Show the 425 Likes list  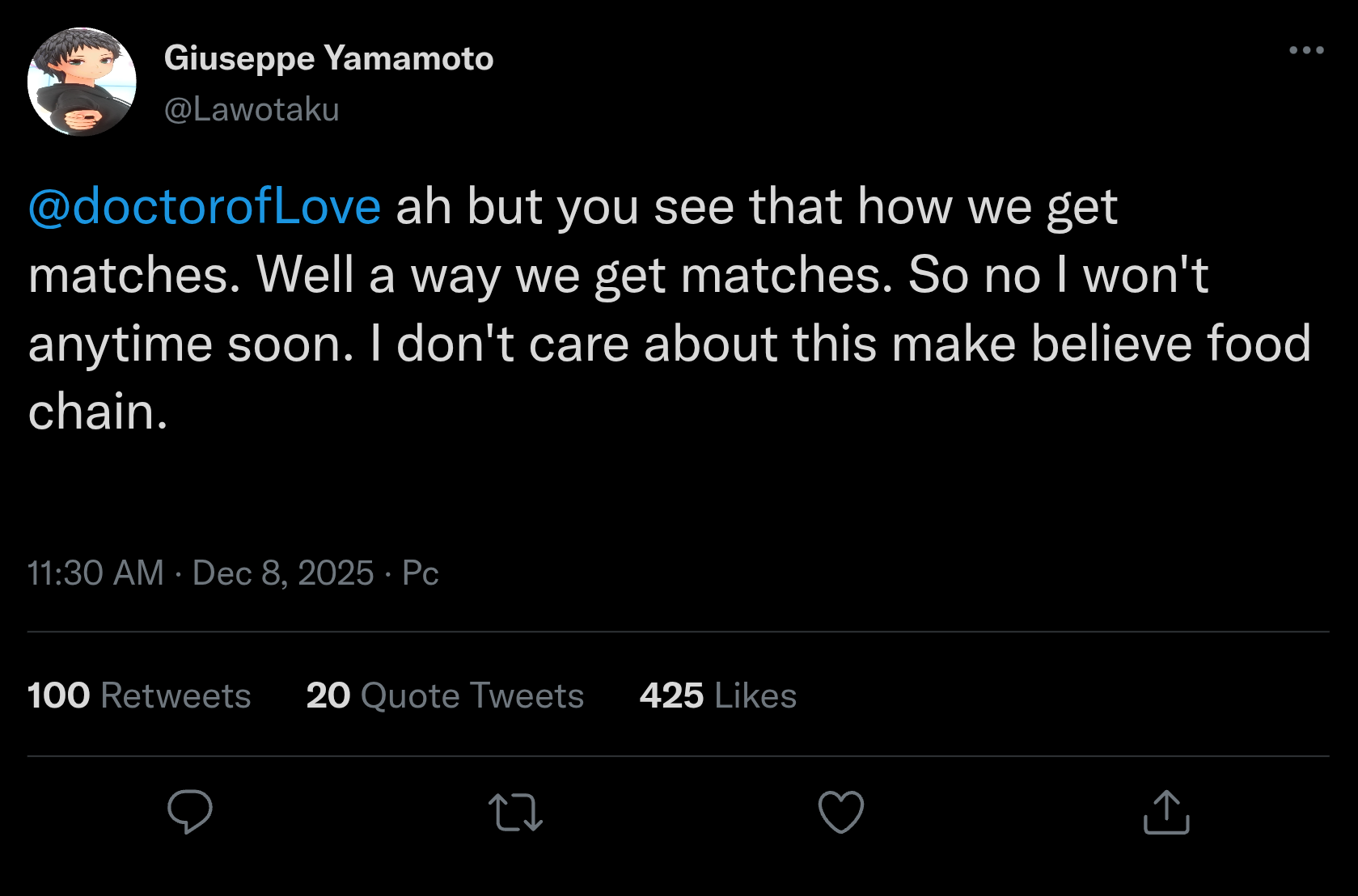click(718, 695)
